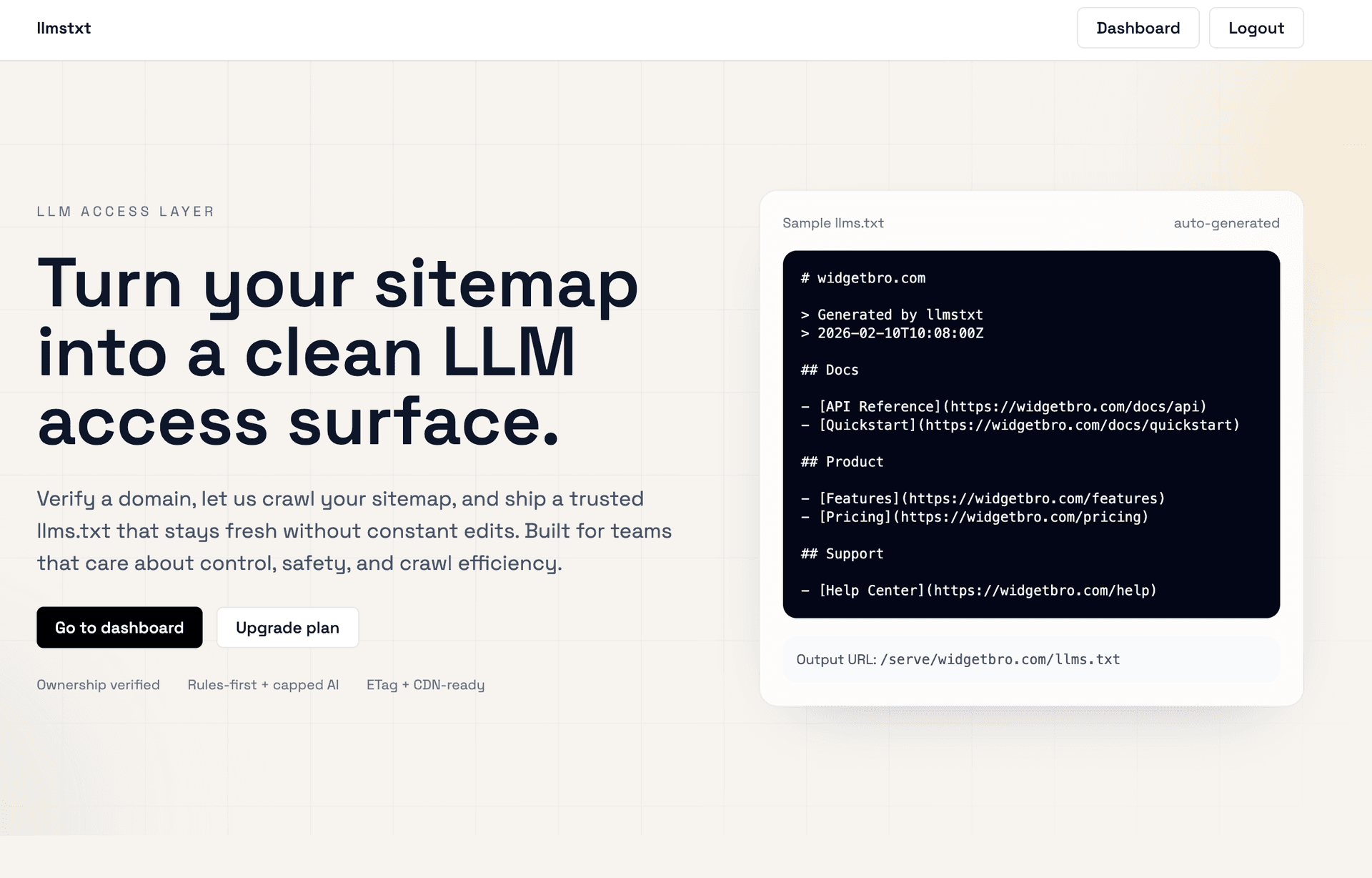The width and height of the screenshot is (1372, 878).
Task: Click the Logout button
Action: (1256, 28)
